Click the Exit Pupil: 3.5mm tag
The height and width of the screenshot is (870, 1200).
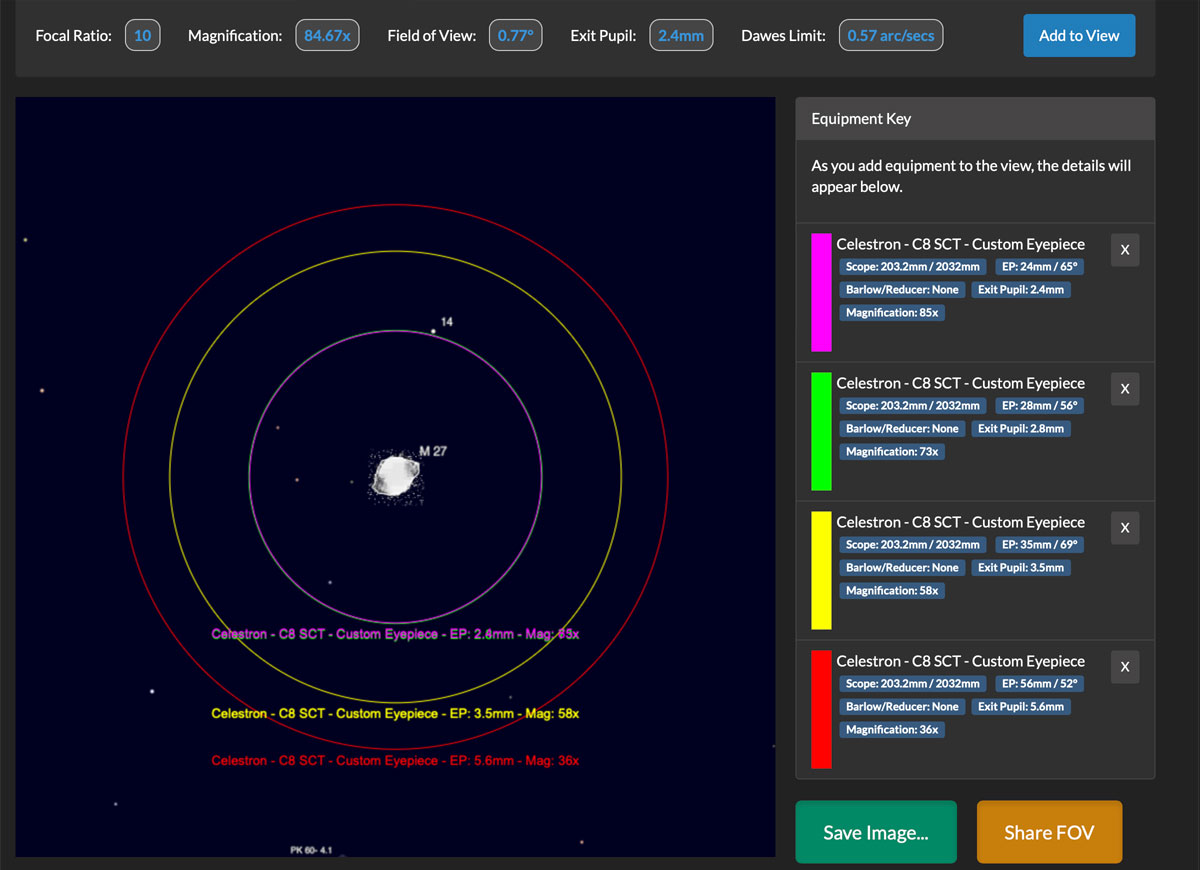pyautogui.click(x=1021, y=567)
